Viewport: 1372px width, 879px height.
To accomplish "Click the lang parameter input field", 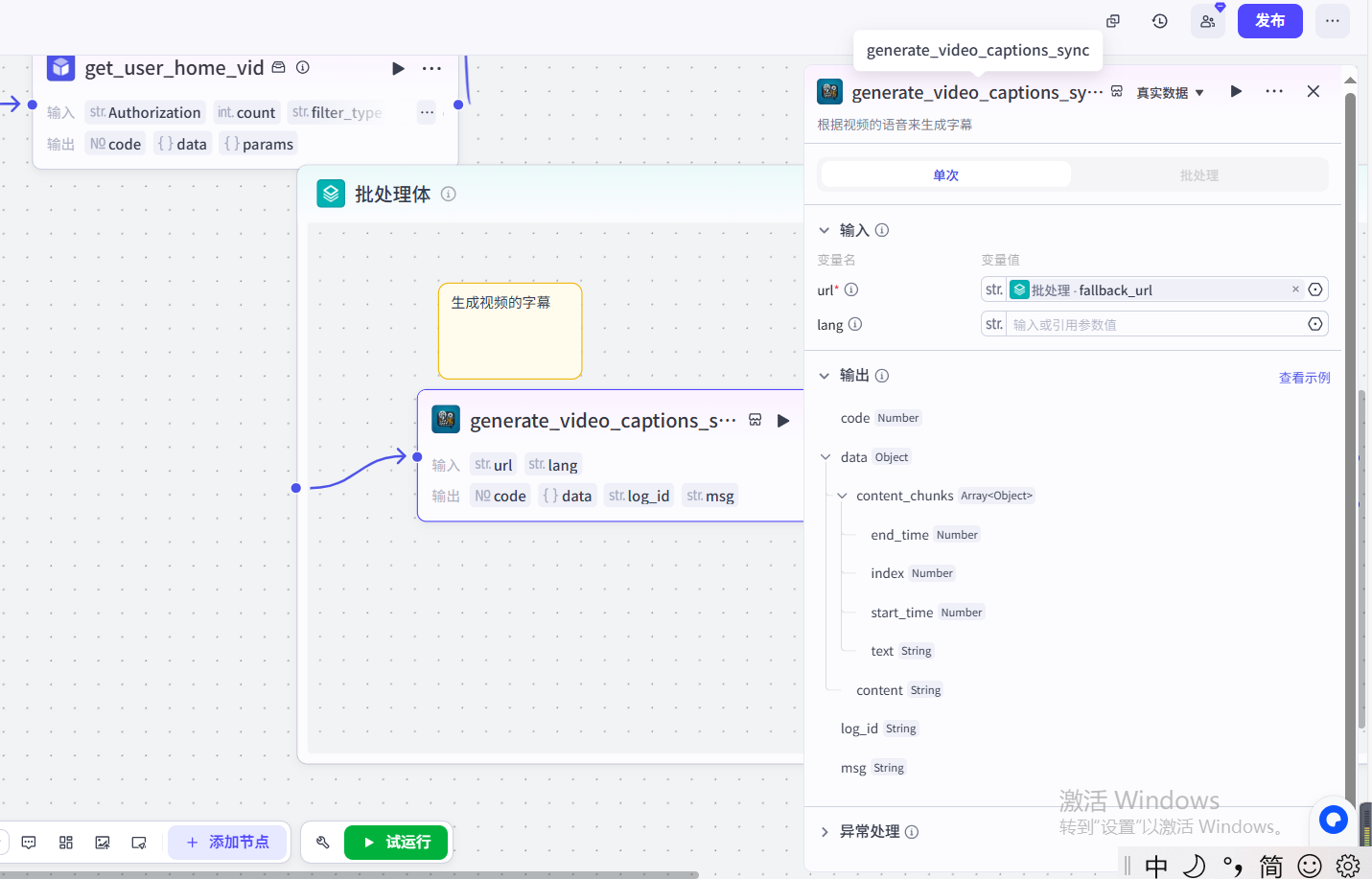I will (x=1155, y=325).
